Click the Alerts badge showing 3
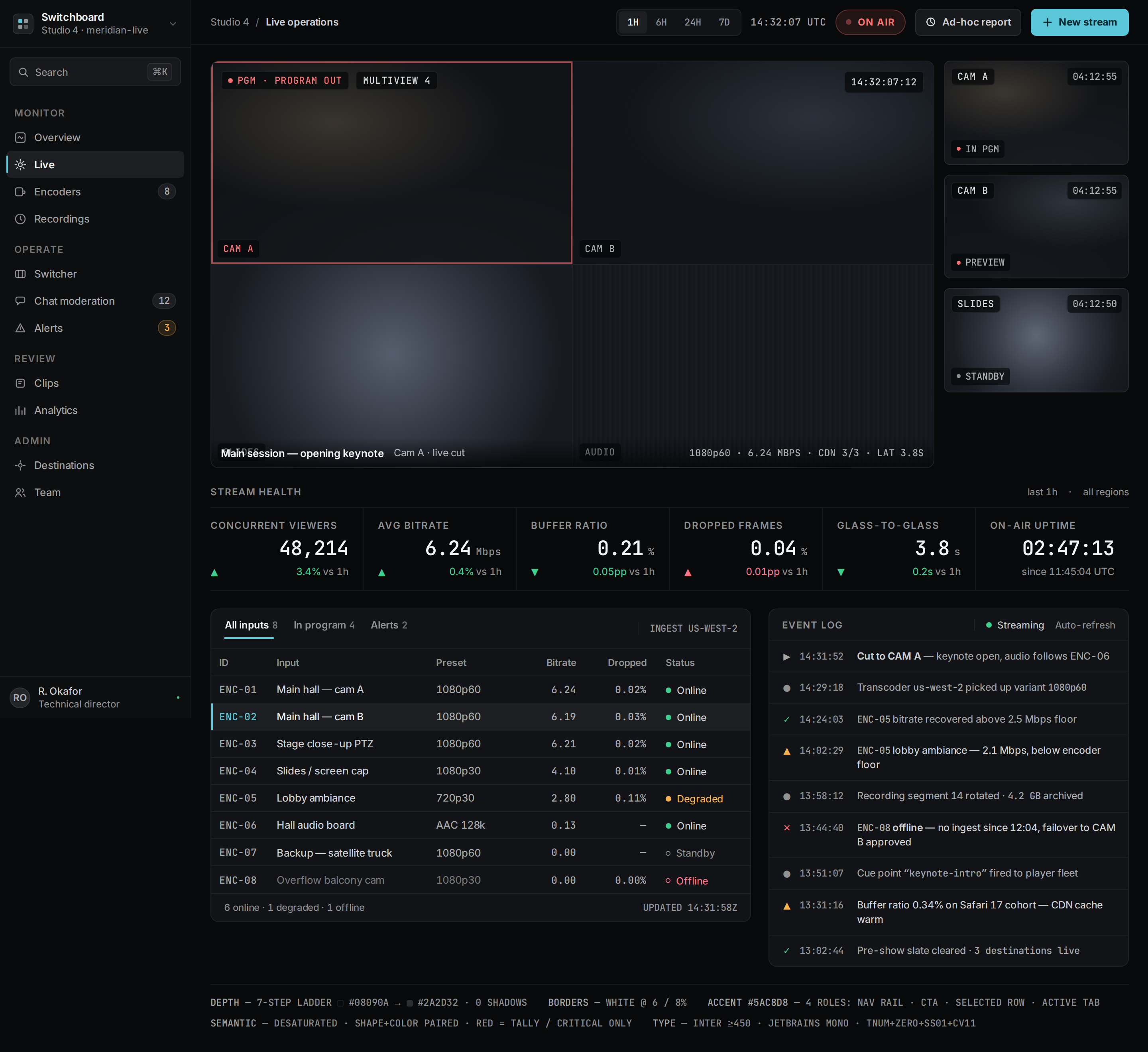The image size is (1148, 1052). click(167, 328)
